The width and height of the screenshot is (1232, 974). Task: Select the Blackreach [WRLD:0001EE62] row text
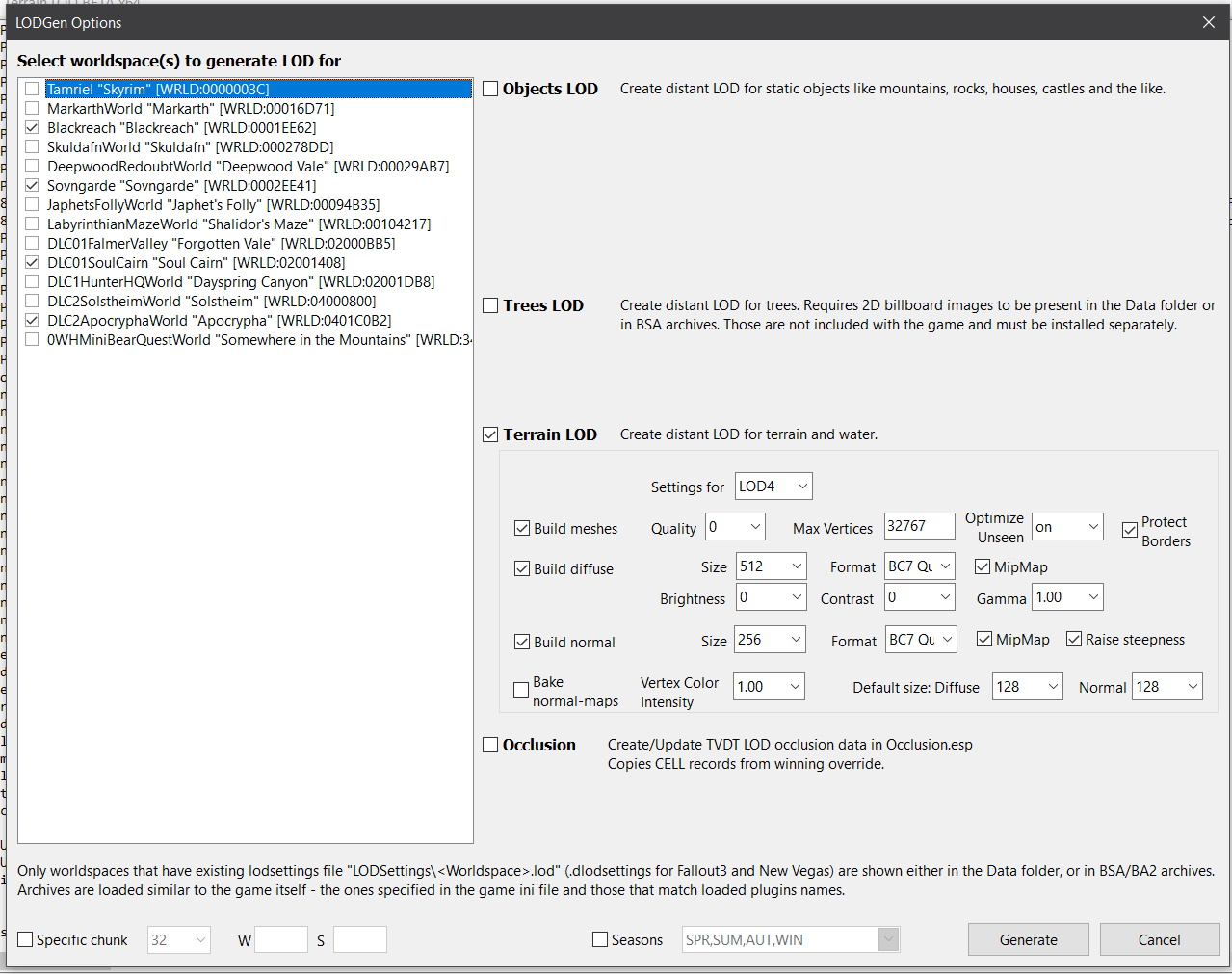coord(181,127)
